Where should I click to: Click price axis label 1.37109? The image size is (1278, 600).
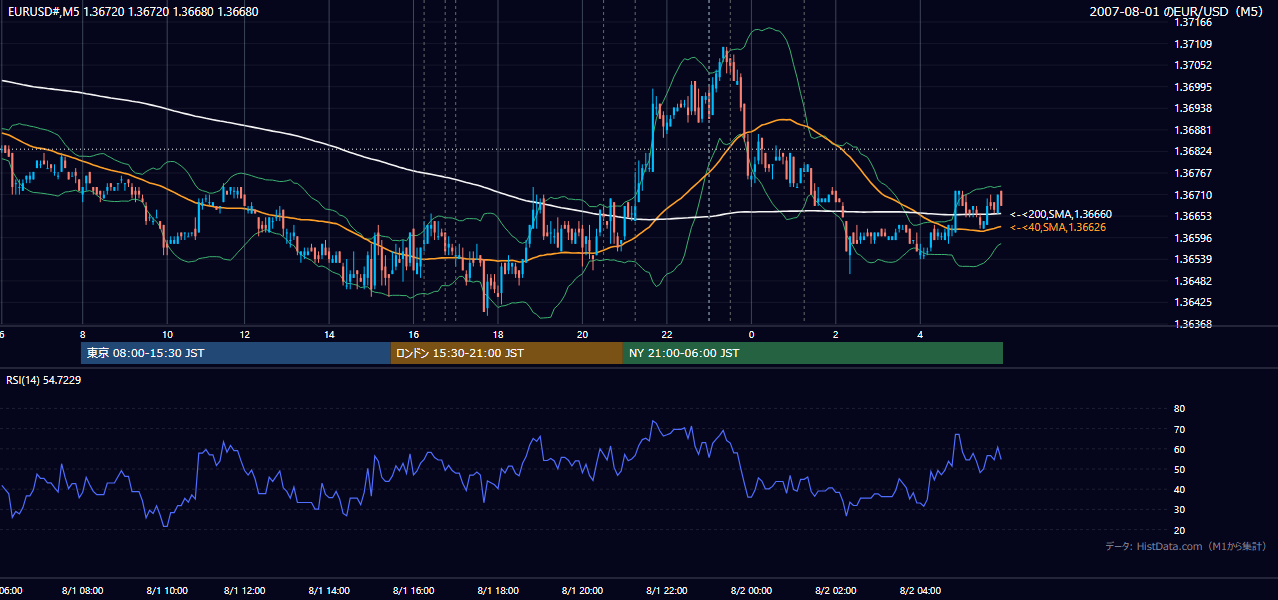coord(1193,44)
